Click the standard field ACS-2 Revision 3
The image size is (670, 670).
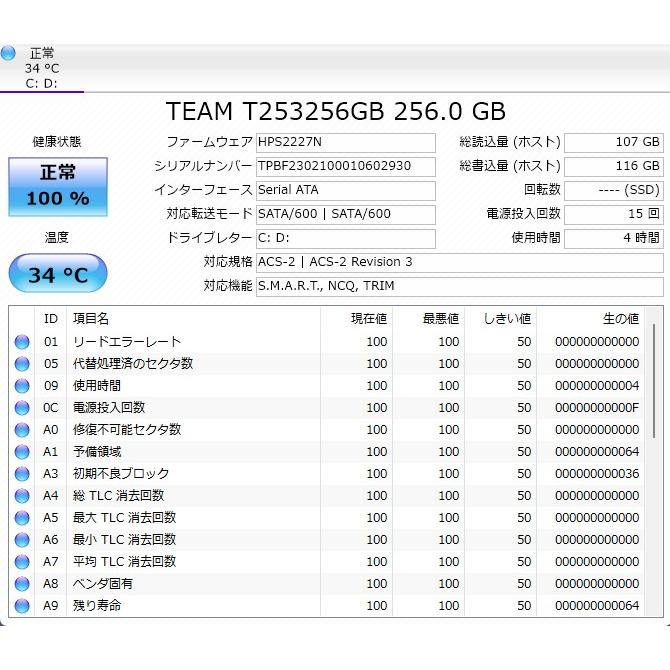[460, 262]
